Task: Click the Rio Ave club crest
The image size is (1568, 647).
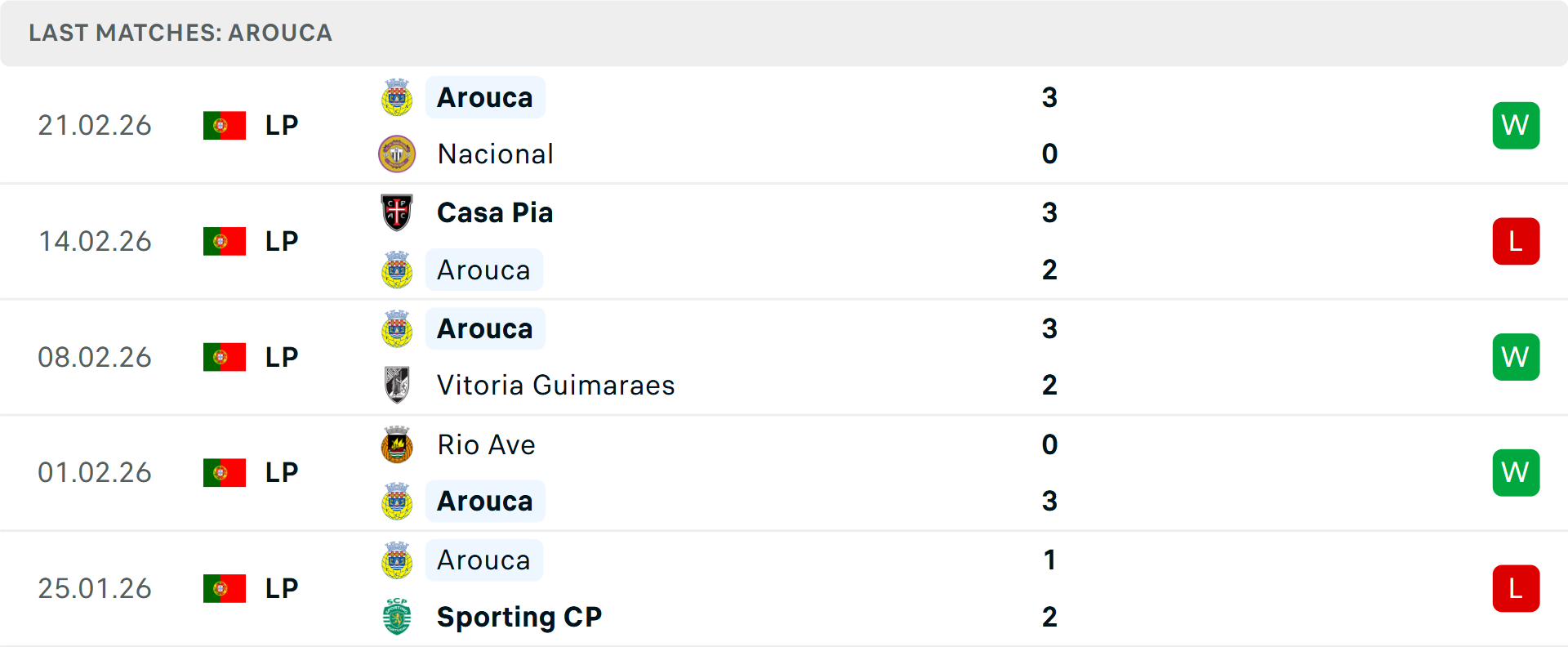Action: point(397,444)
